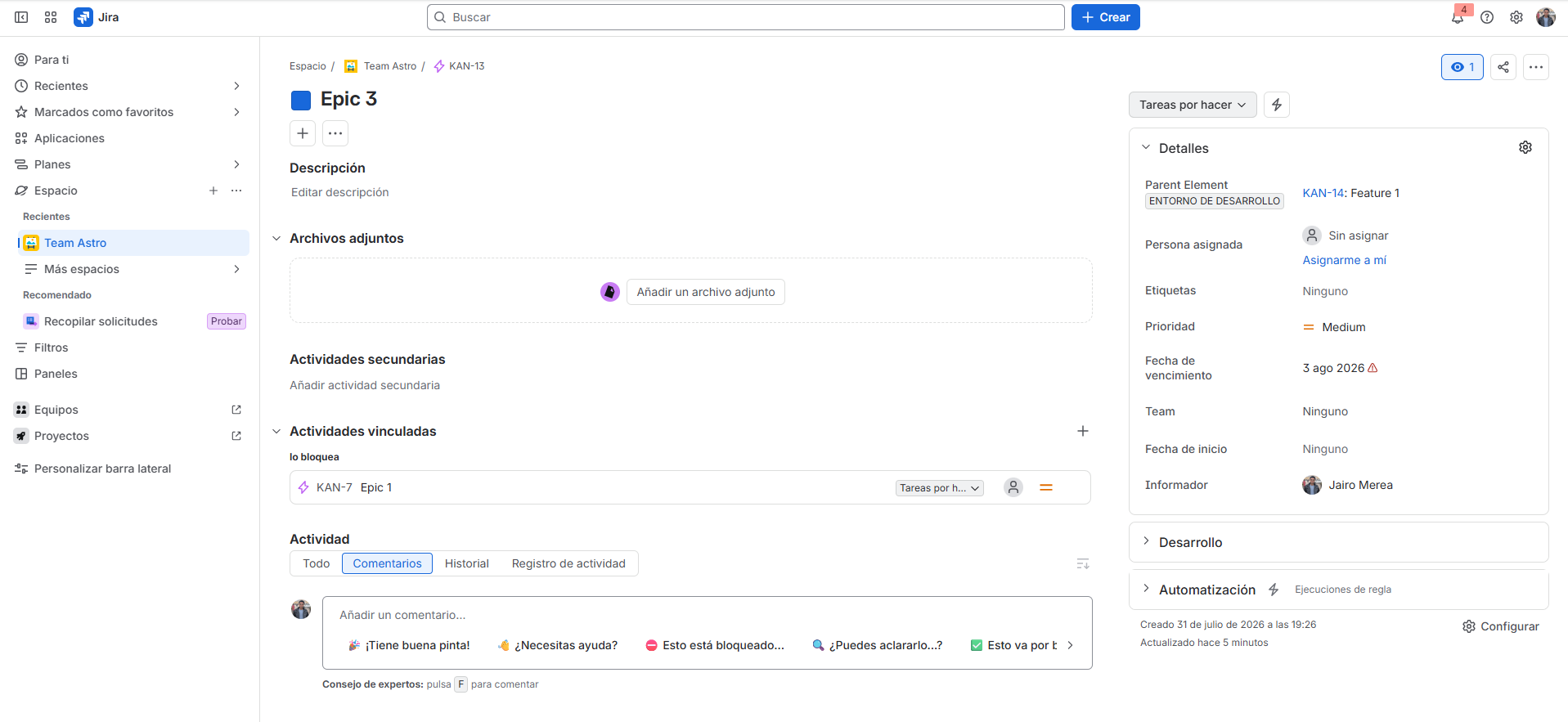Collapse Actividades vinculadas section

tap(276, 431)
